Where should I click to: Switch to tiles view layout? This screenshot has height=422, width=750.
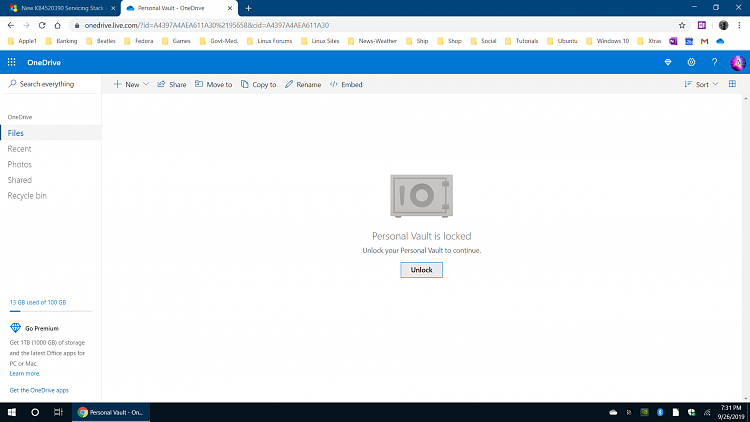coord(732,84)
